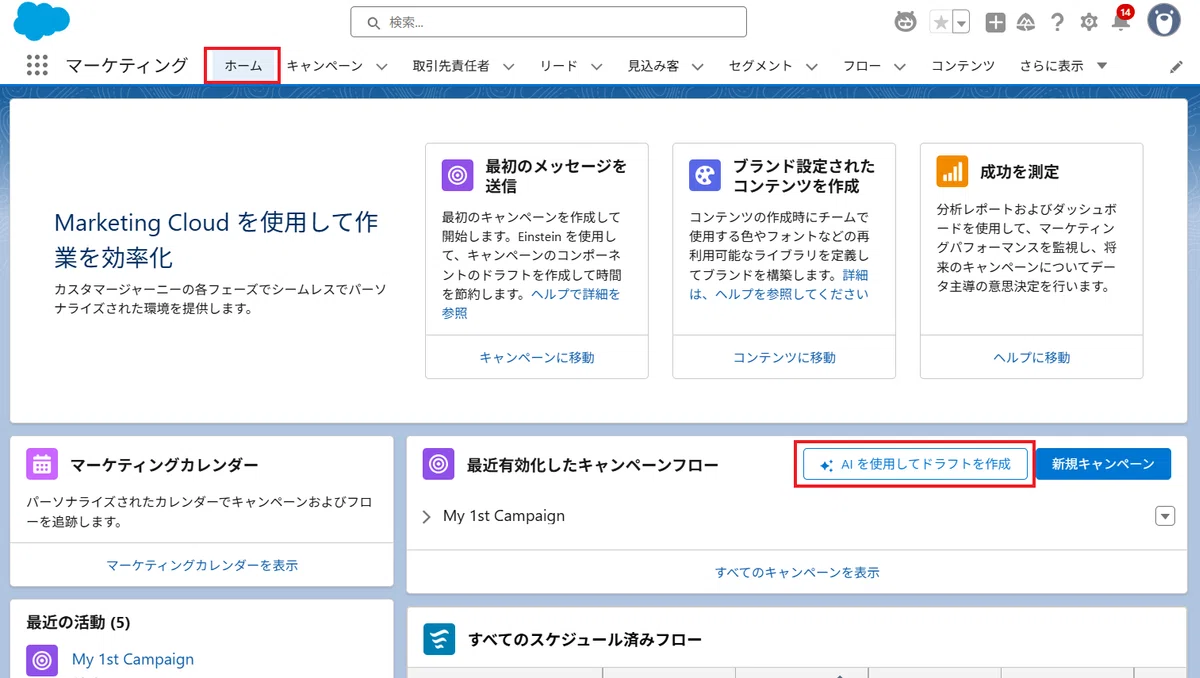
Task: Open the favorites list dropdown arrow
Action: pos(961,22)
